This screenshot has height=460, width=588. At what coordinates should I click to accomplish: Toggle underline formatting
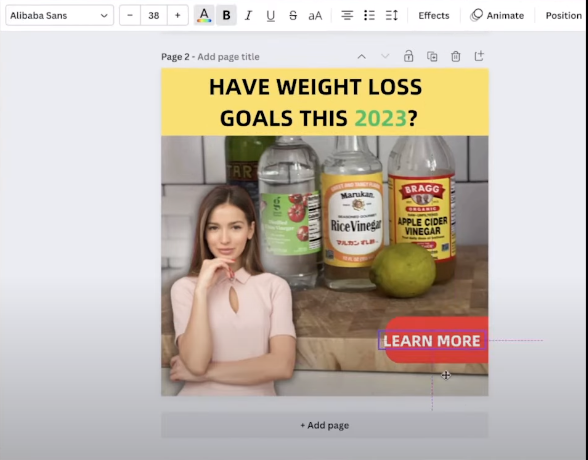click(x=270, y=15)
